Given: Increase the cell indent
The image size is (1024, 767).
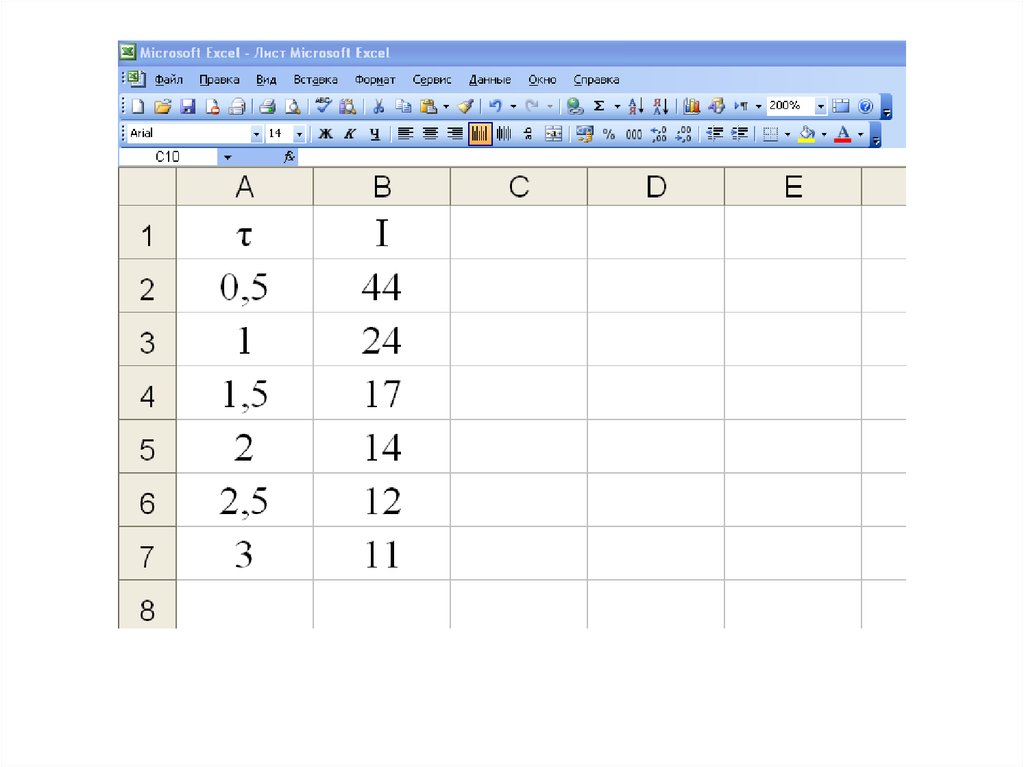Looking at the screenshot, I should (x=740, y=134).
